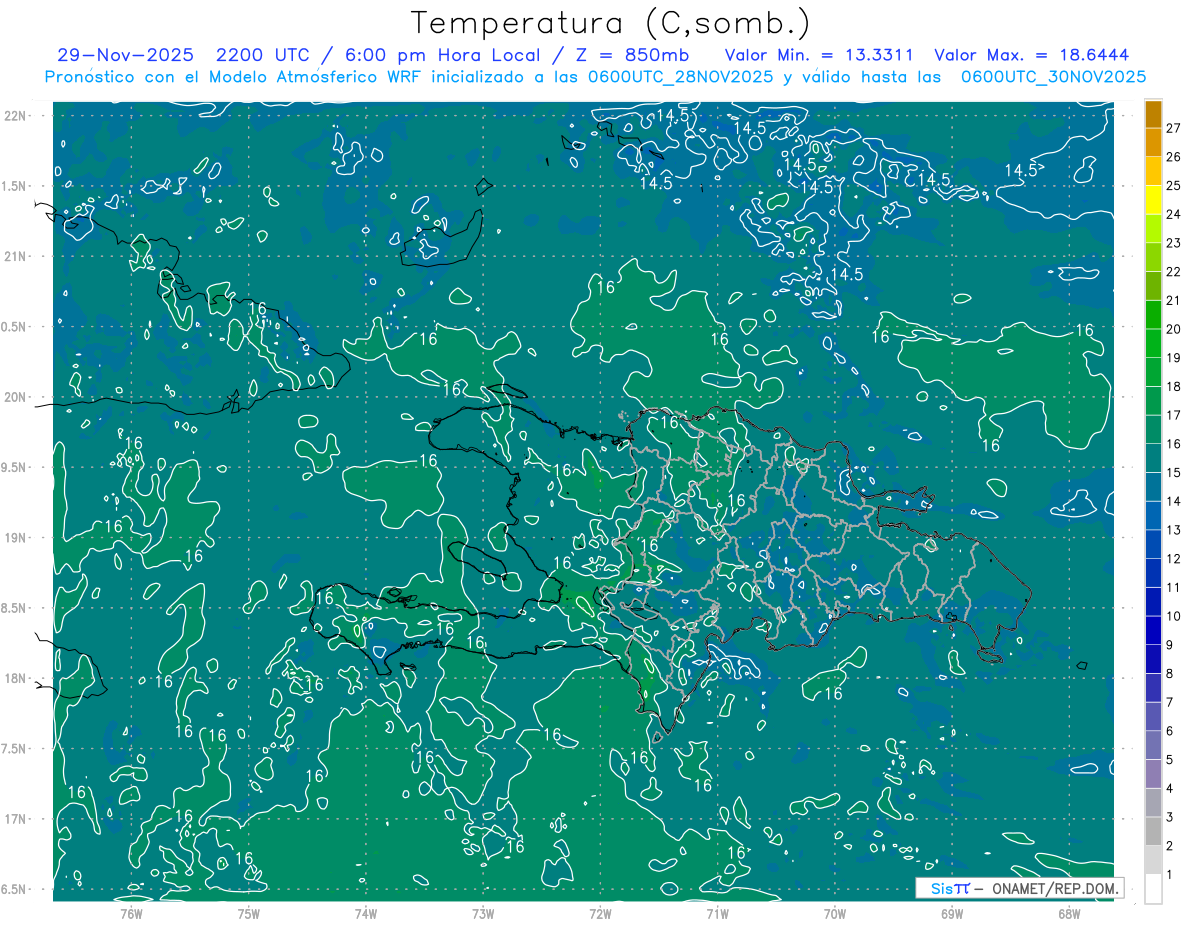Click the latitude axis label '18N'
1200x927 pixels.
pyautogui.click(x=16, y=679)
